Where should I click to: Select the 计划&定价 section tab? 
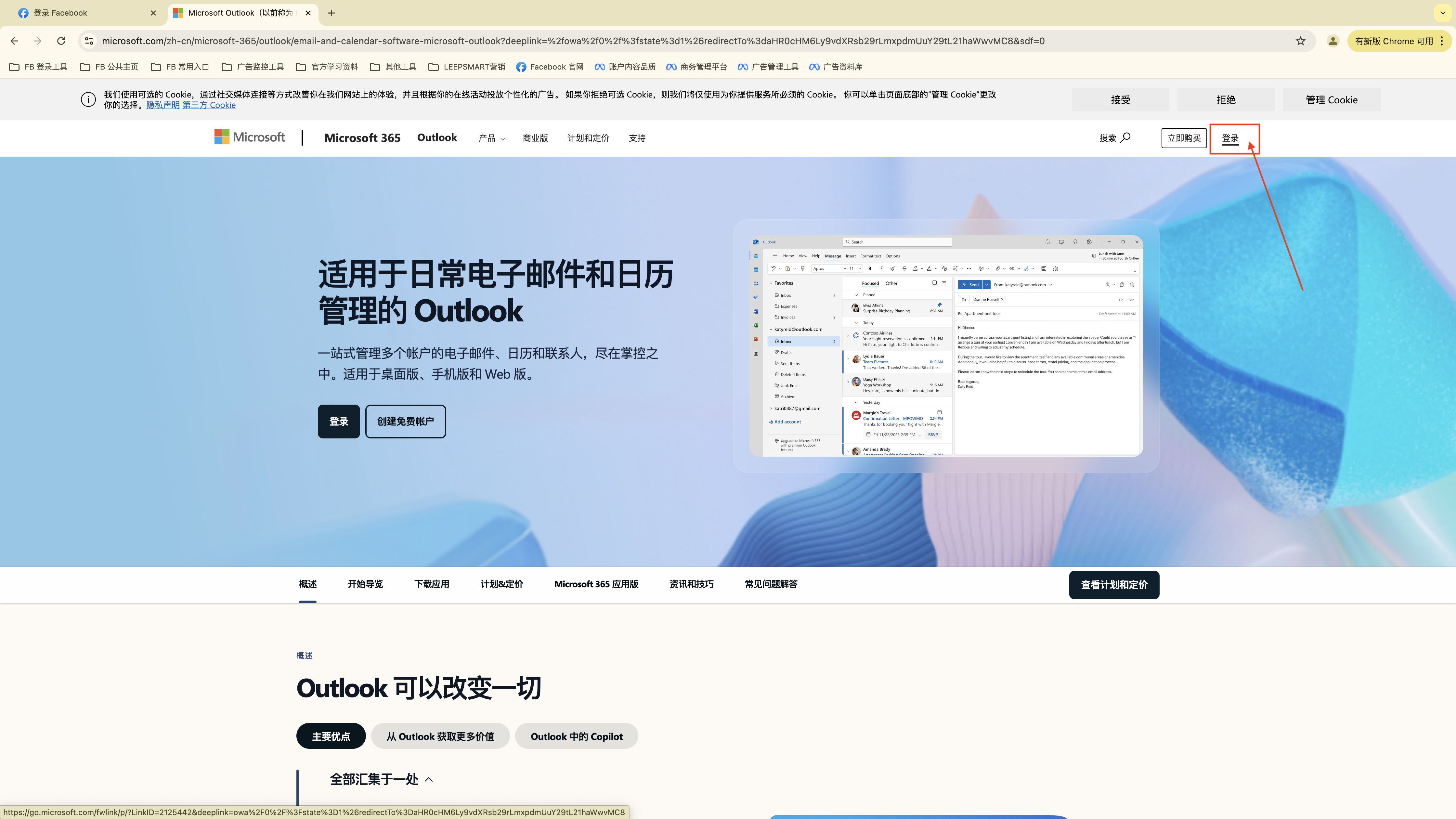502,584
